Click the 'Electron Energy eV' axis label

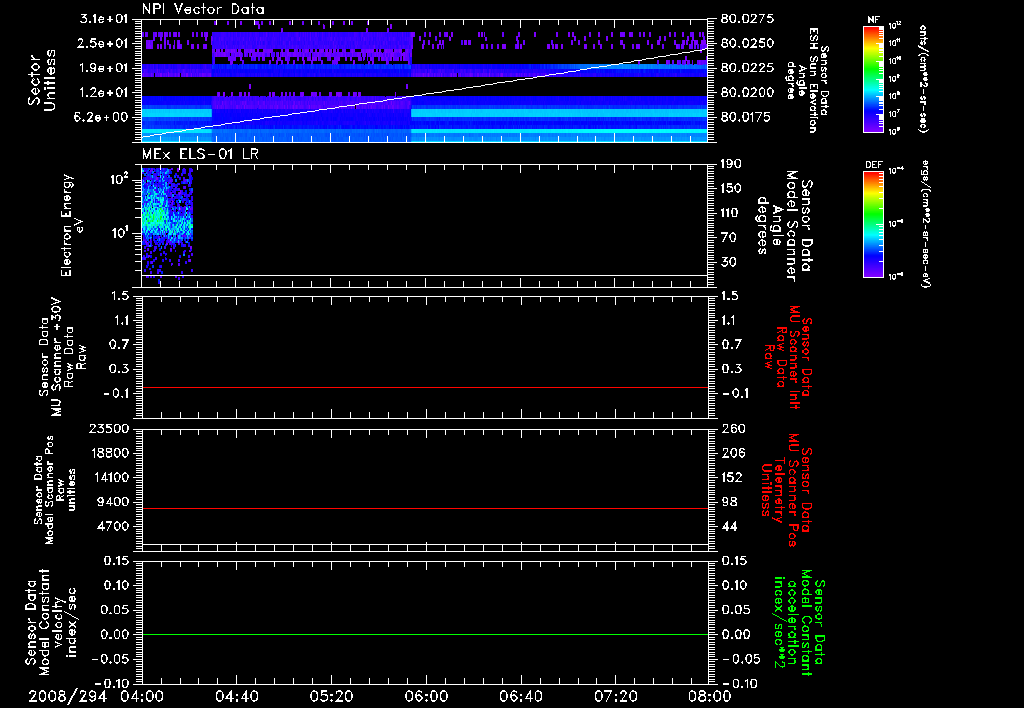pyautogui.click(x=72, y=225)
